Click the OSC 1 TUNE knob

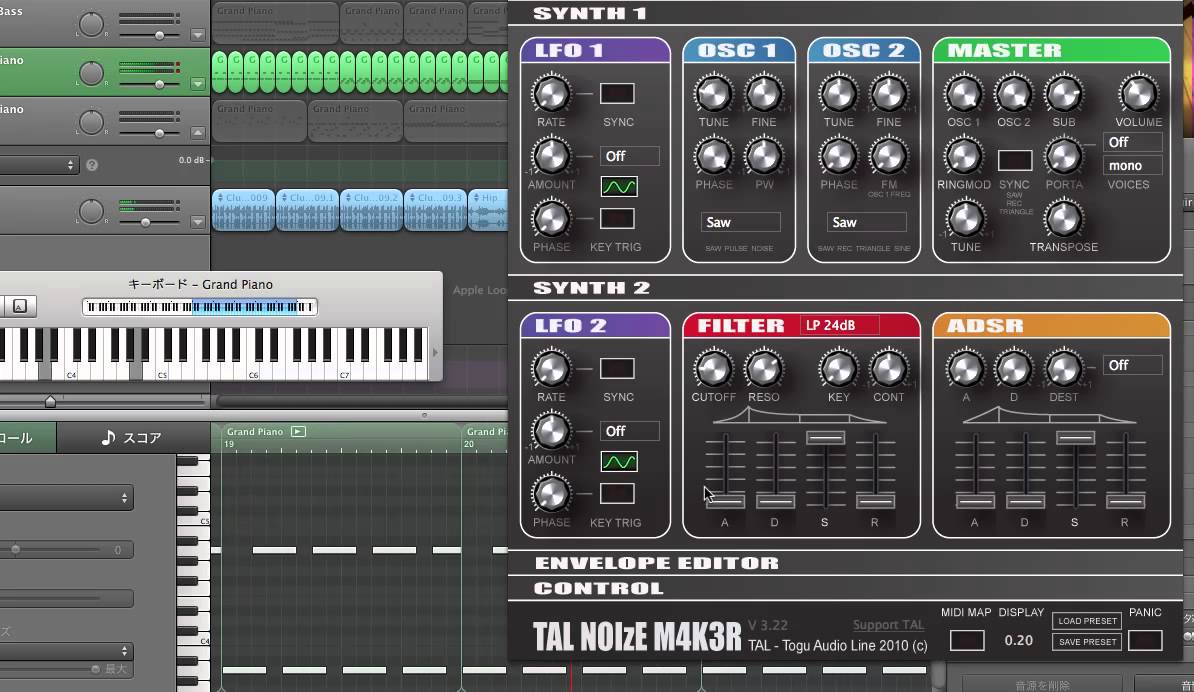coord(714,94)
